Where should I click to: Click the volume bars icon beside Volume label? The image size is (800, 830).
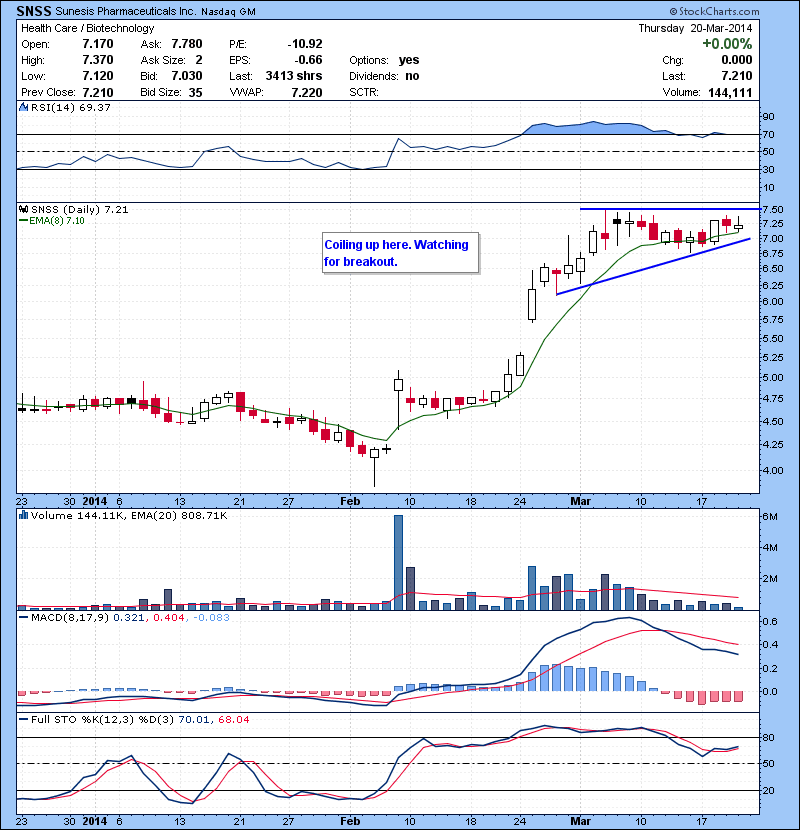point(23,515)
